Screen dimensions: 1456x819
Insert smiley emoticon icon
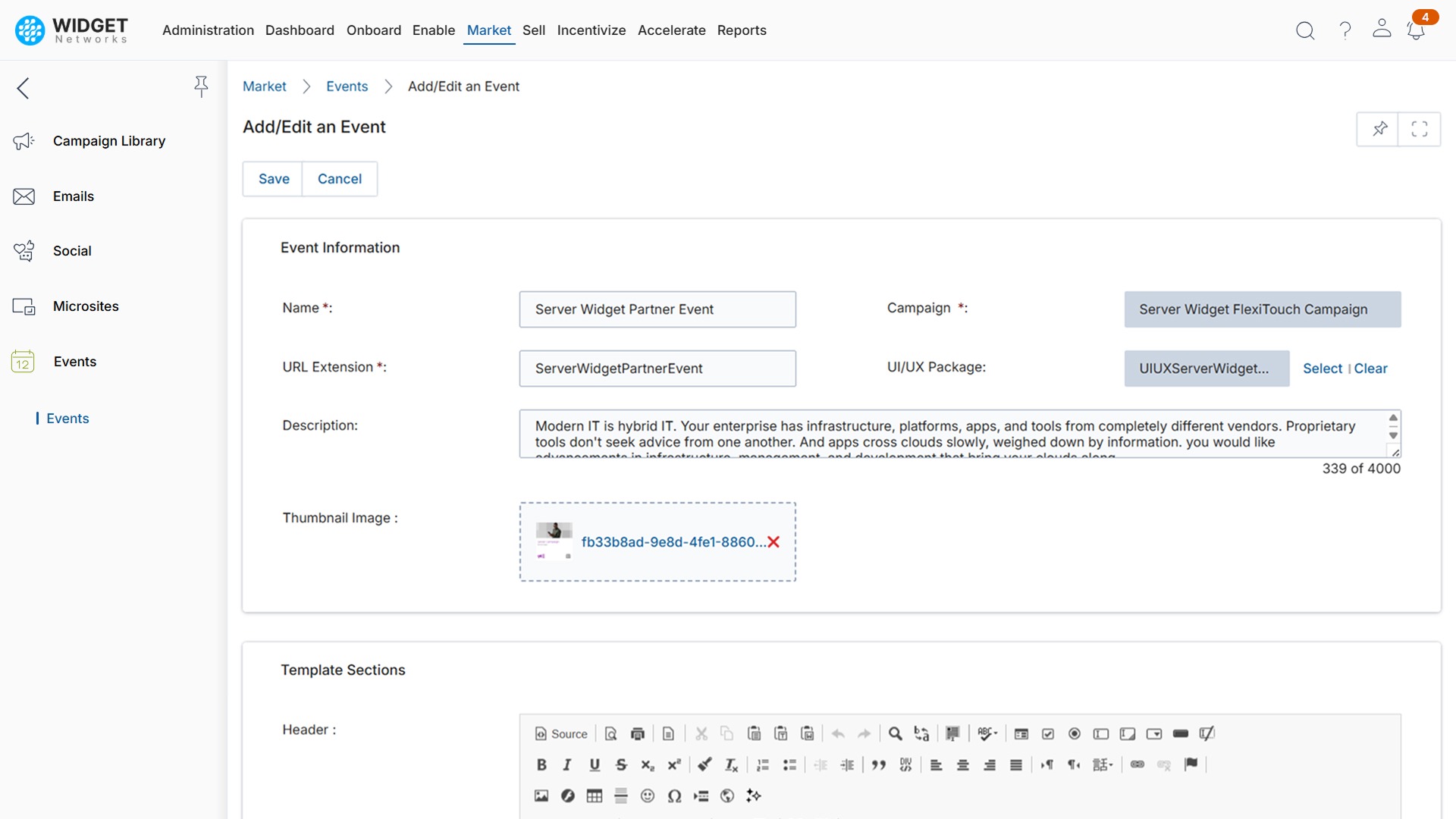click(x=648, y=795)
